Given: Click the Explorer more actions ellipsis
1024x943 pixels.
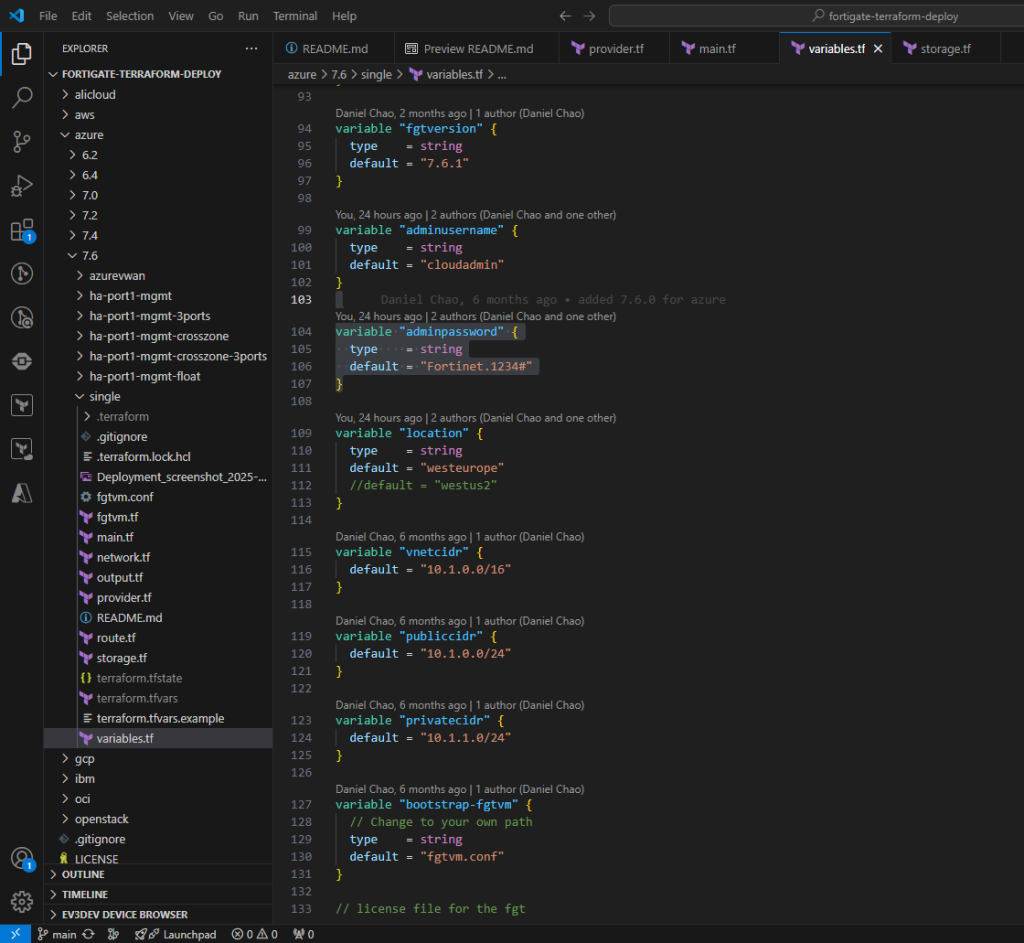Looking at the screenshot, I should tap(251, 48).
